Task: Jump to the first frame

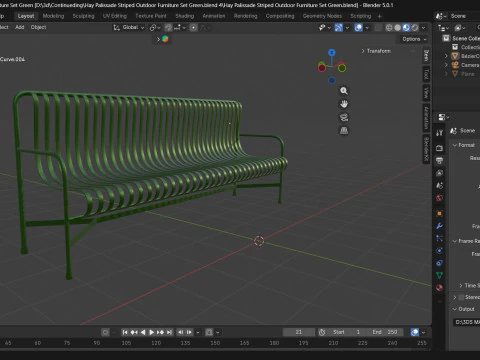Action: click(125, 332)
